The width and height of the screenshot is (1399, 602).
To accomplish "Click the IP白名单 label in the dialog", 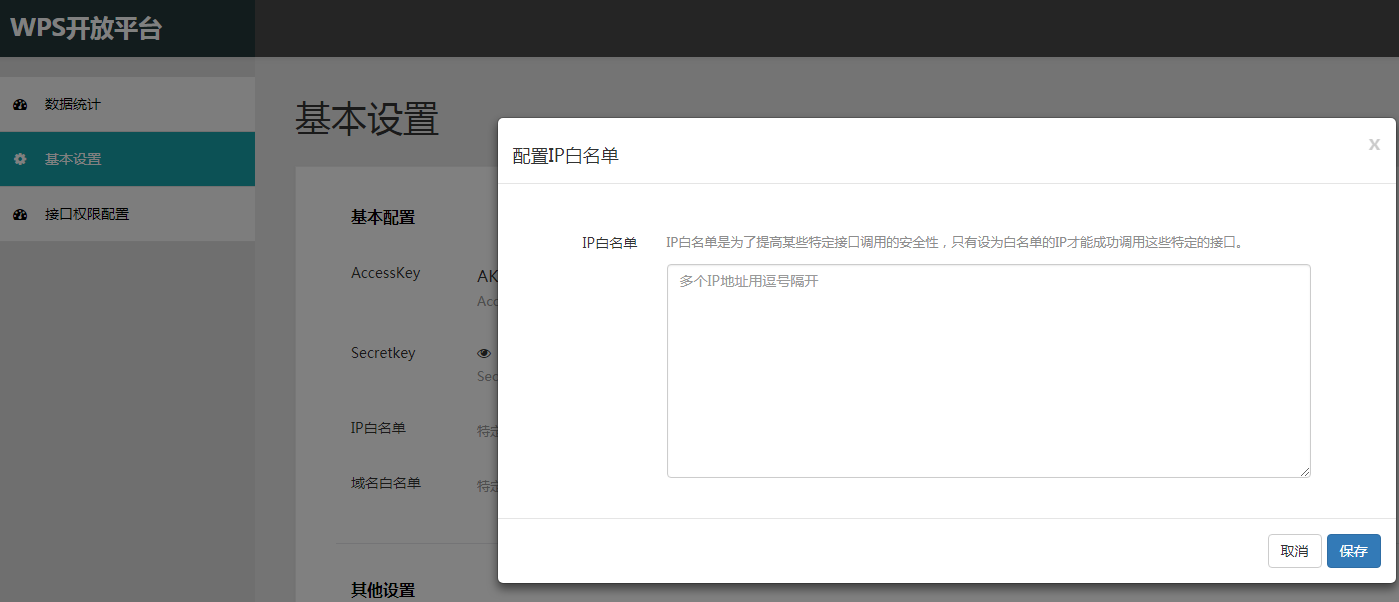I will (611, 240).
